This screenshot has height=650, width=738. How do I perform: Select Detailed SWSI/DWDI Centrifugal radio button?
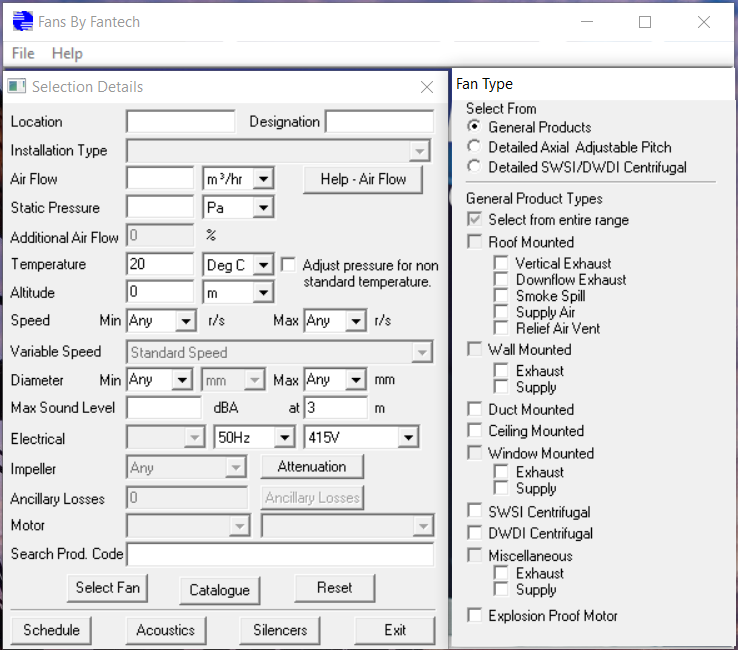[474, 167]
